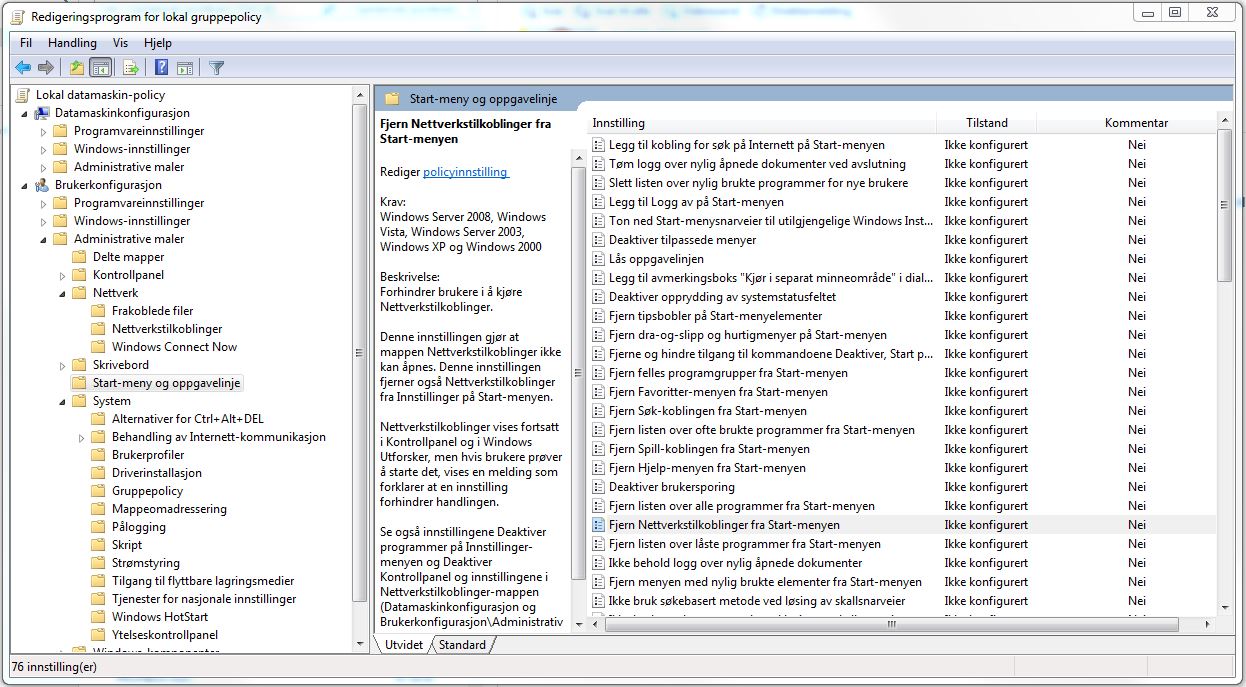Click policy icon beside Legg til Logg av

click(x=599, y=202)
